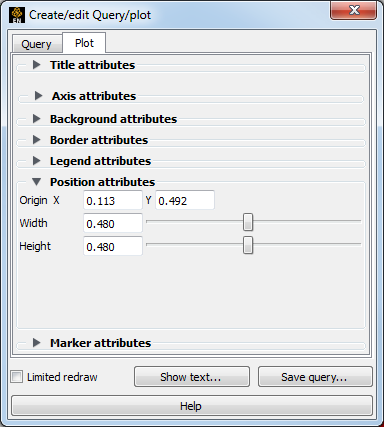The height and width of the screenshot is (427, 384).
Task: Enable the Limited redraw checkbox
Action: [x=16, y=377]
